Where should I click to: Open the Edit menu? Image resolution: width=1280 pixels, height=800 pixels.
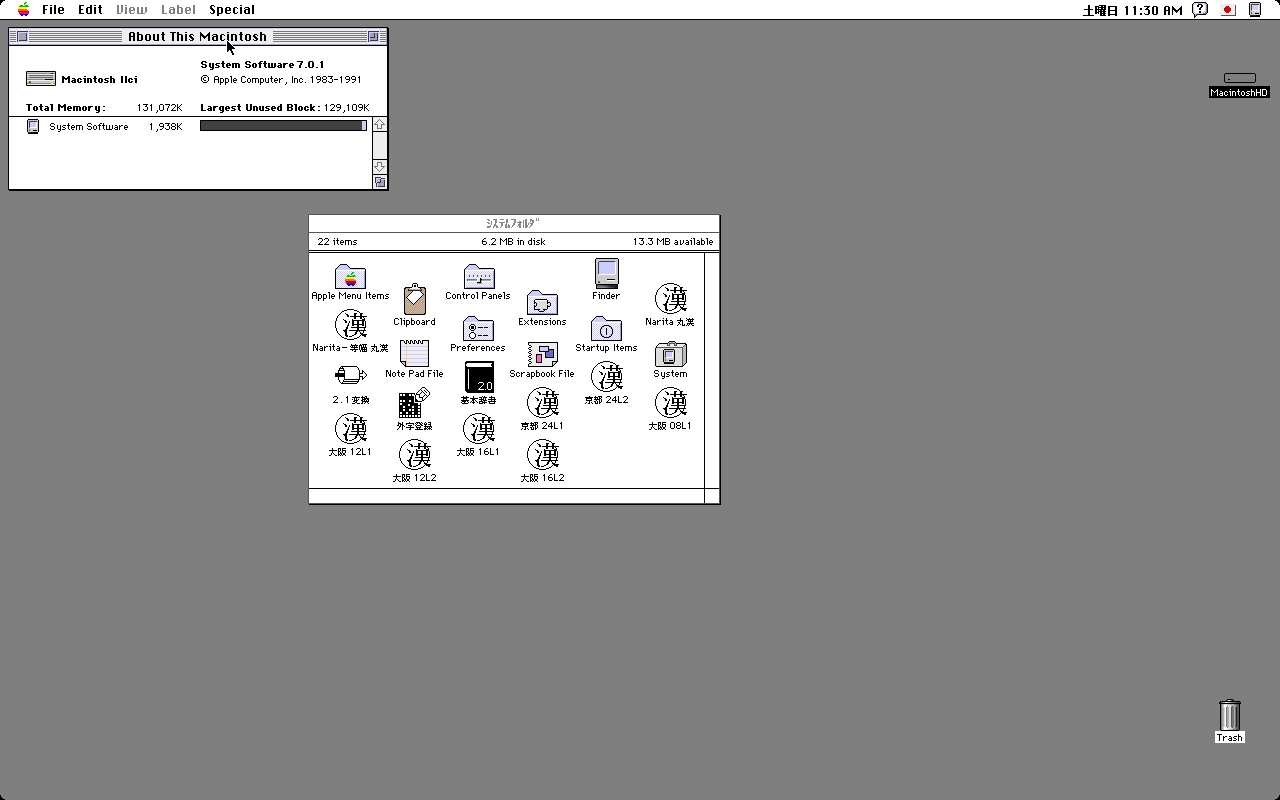tap(90, 9)
